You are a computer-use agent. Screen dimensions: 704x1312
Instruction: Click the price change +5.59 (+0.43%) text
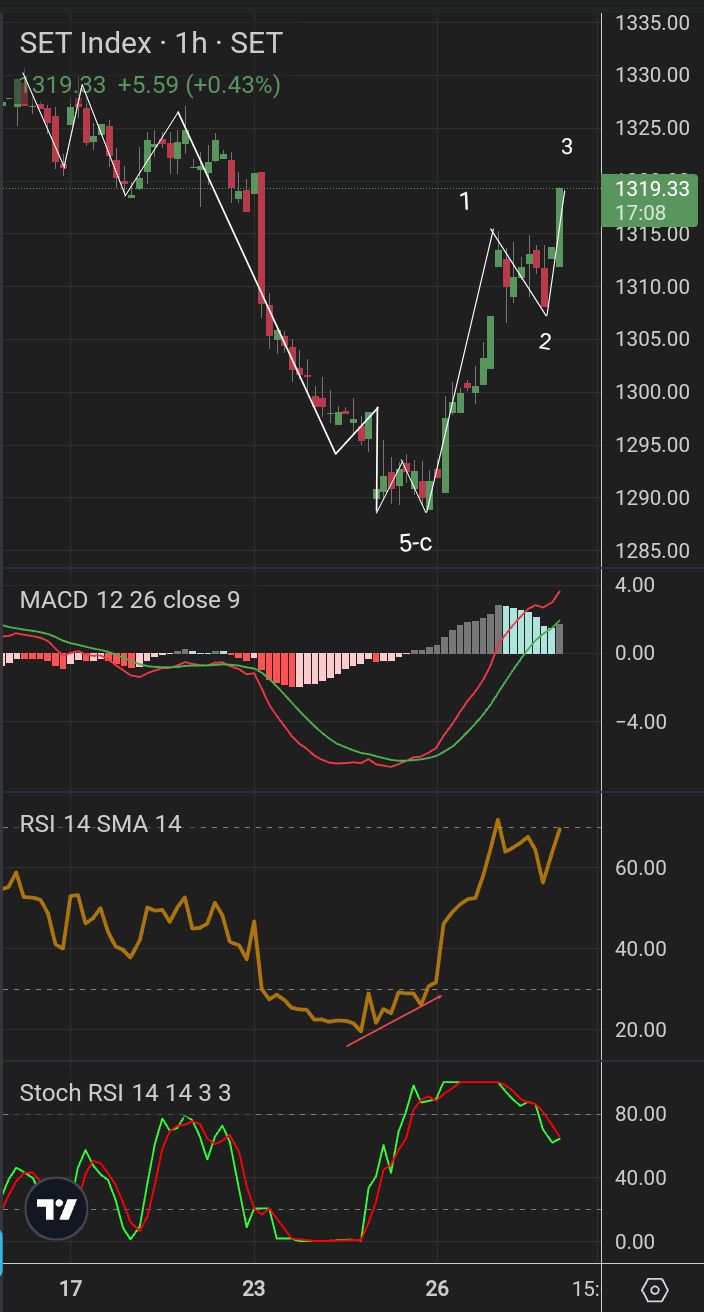[199, 86]
